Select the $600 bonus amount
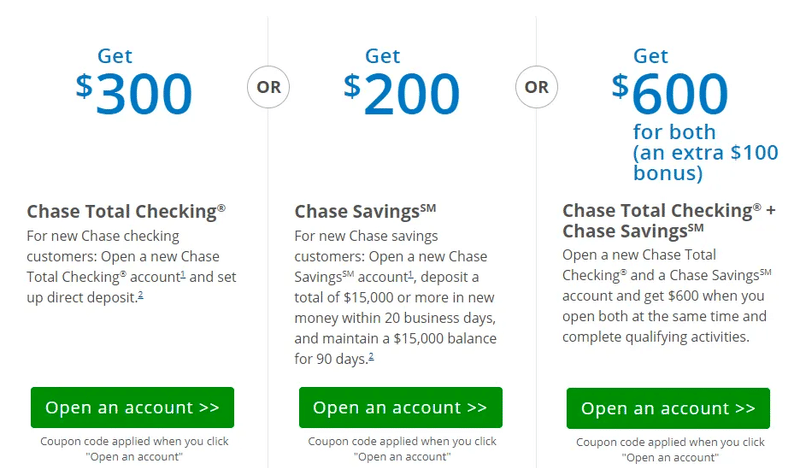The image size is (800, 468). coord(670,93)
